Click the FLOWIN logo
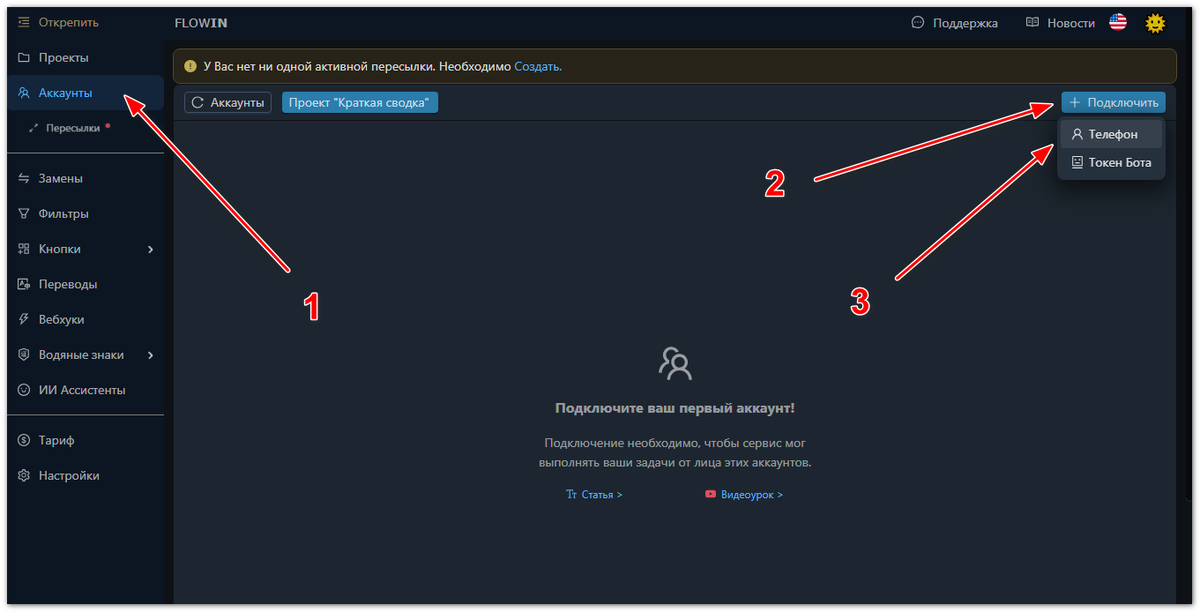Screen dimensions: 1200x612 click(201, 23)
